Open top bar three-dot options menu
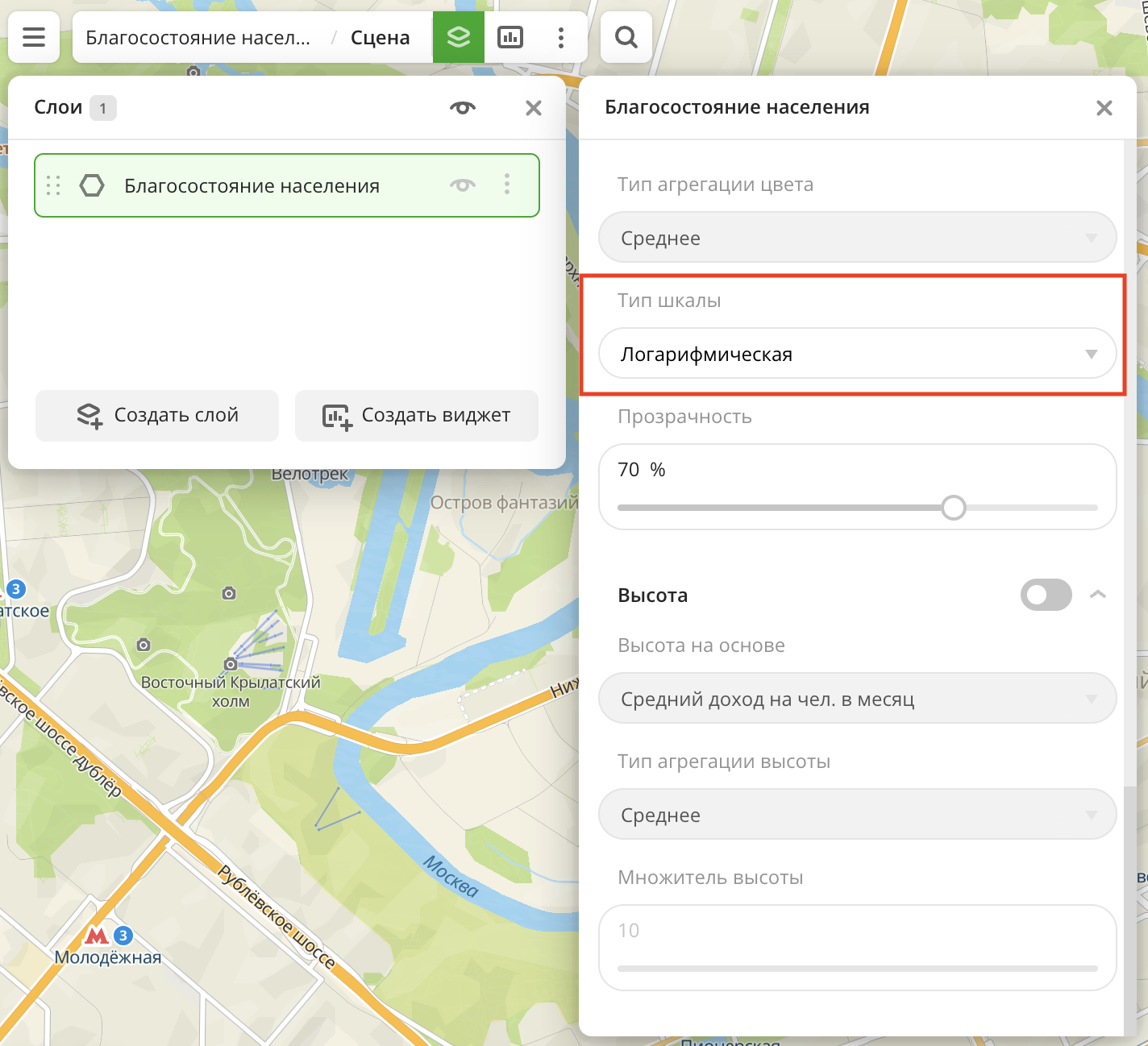 coord(561,37)
